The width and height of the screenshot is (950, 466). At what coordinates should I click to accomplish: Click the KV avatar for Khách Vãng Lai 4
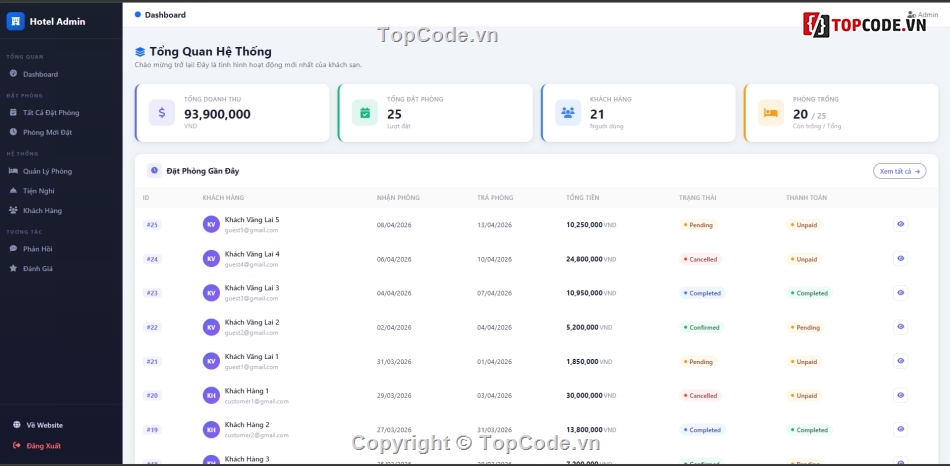(211, 259)
